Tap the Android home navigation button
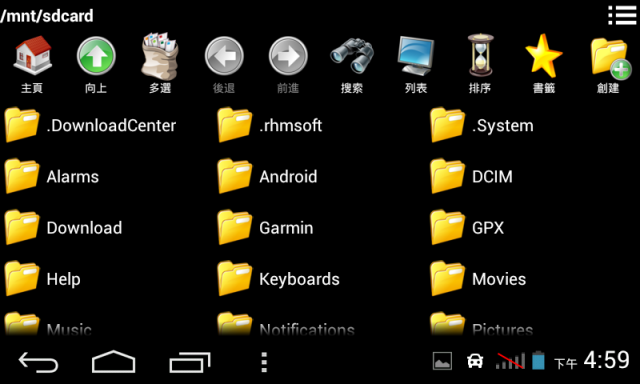640x384 pixels. click(113, 362)
